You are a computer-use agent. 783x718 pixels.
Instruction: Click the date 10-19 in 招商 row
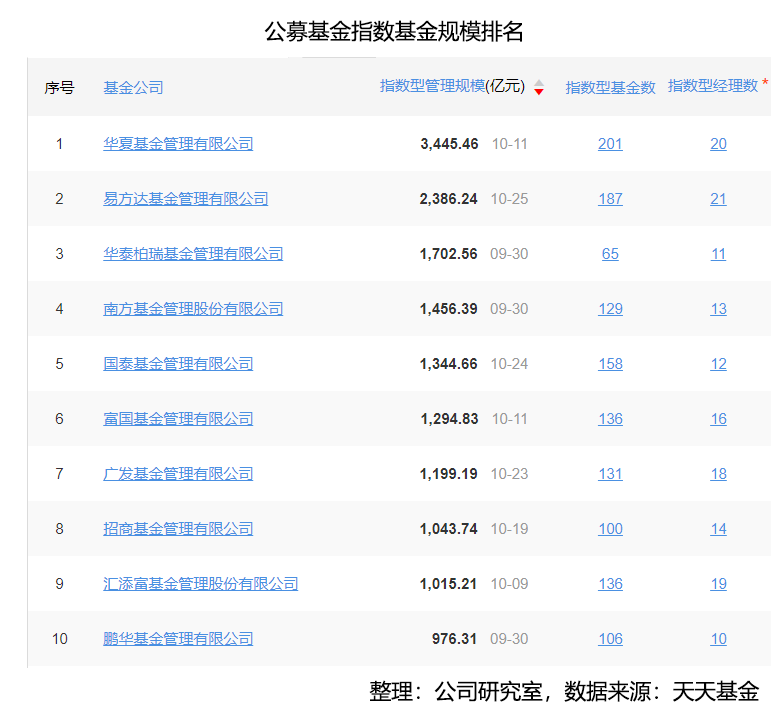[509, 528]
